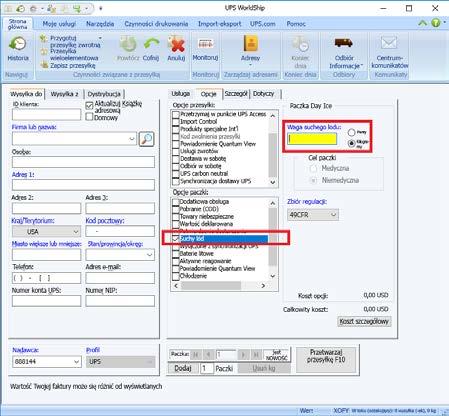The width and height of the screenshot is (449, 416).
Task: Expand the Nadawca 888144 dropdown
Action: [x=47, y=362]
